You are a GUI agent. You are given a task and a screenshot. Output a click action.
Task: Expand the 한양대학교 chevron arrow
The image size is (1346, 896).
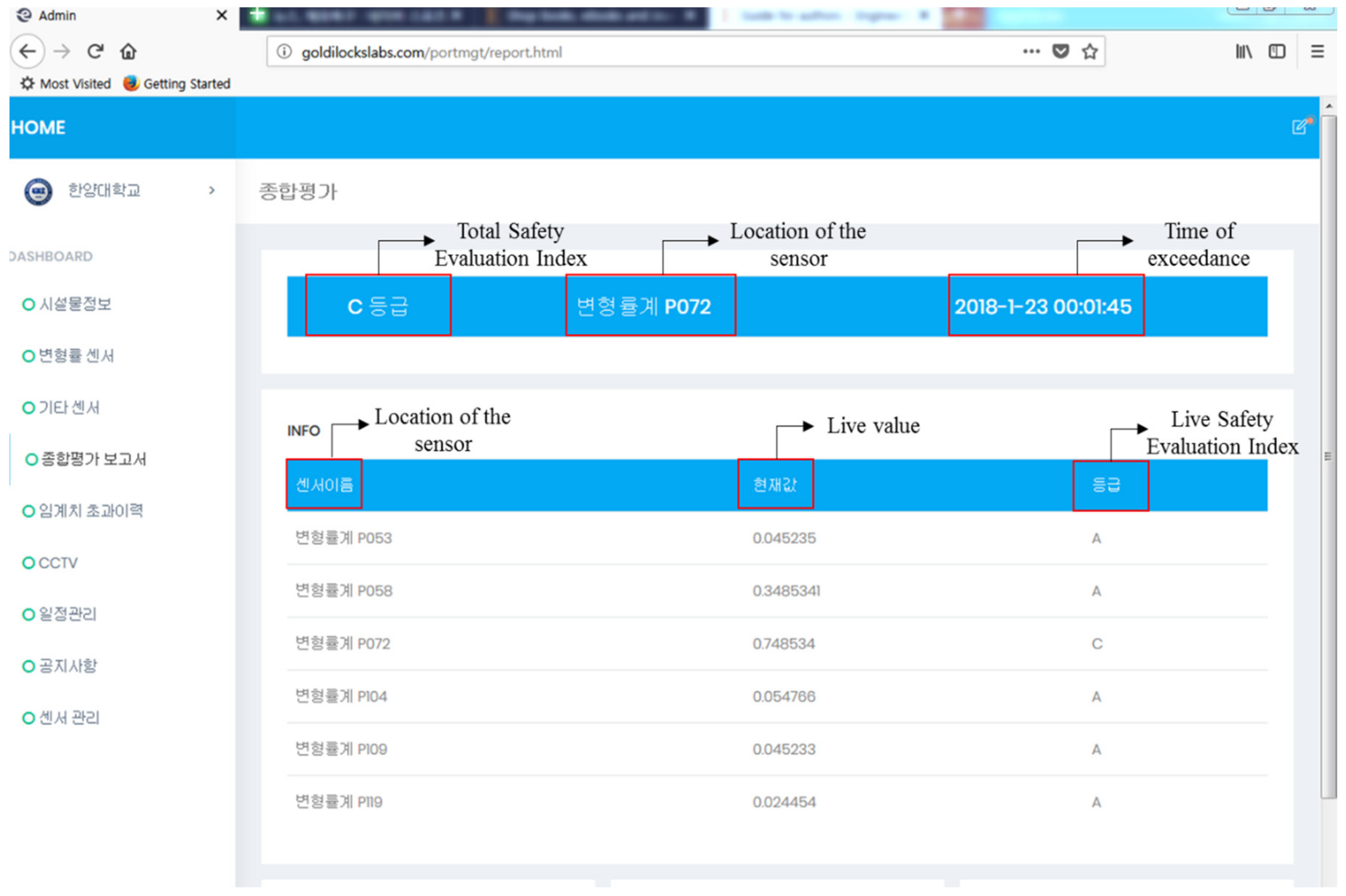212,190
